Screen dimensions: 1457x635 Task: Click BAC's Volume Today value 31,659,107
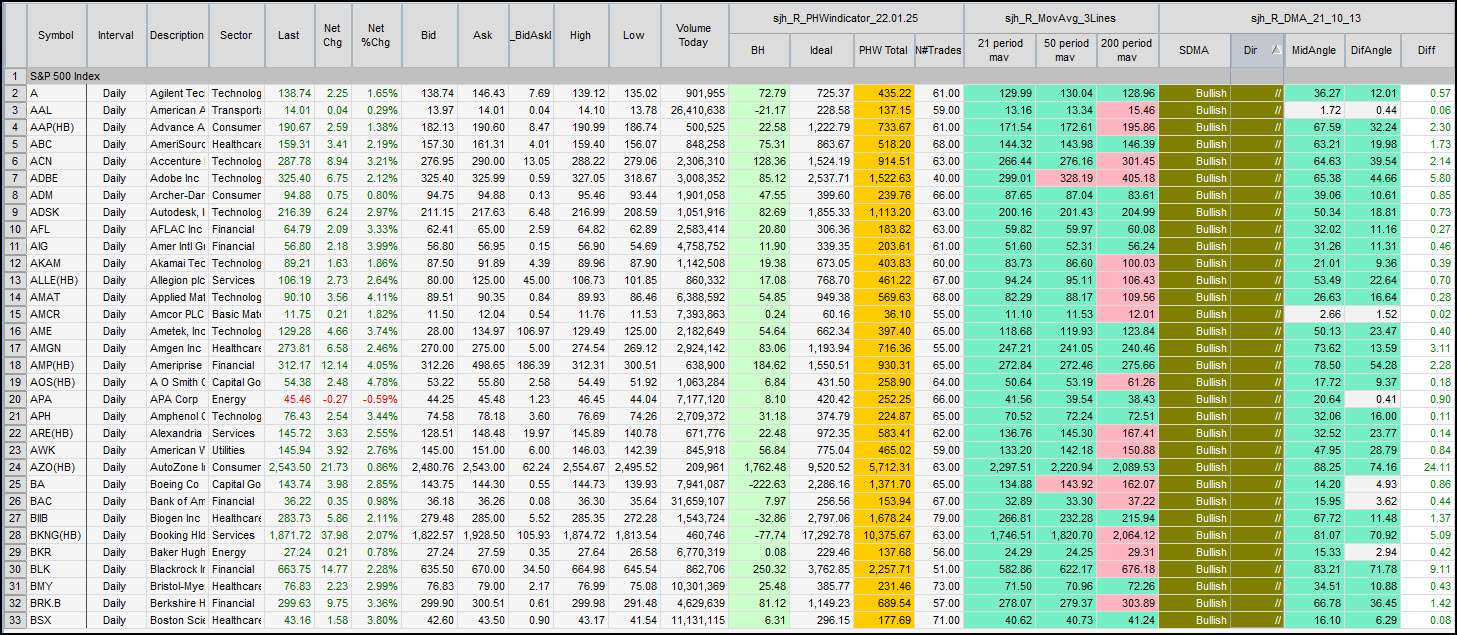[697, 501]
